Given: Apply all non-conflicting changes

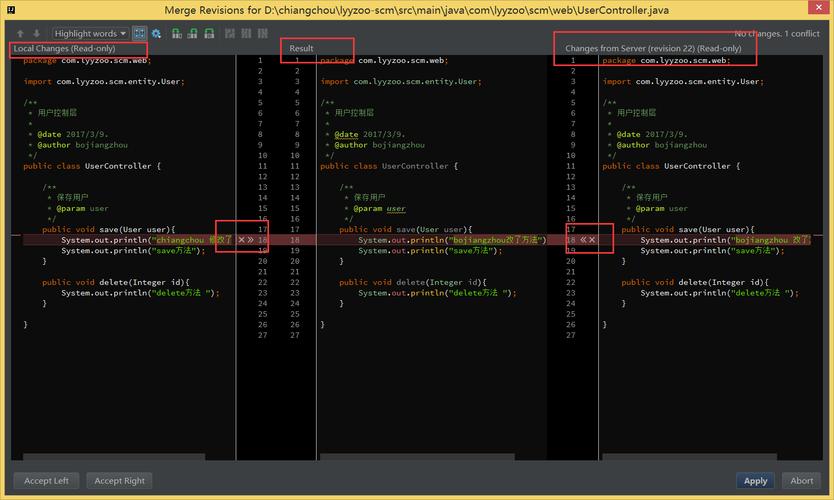Looking at the screenshot, I should (x=192, y=34).
